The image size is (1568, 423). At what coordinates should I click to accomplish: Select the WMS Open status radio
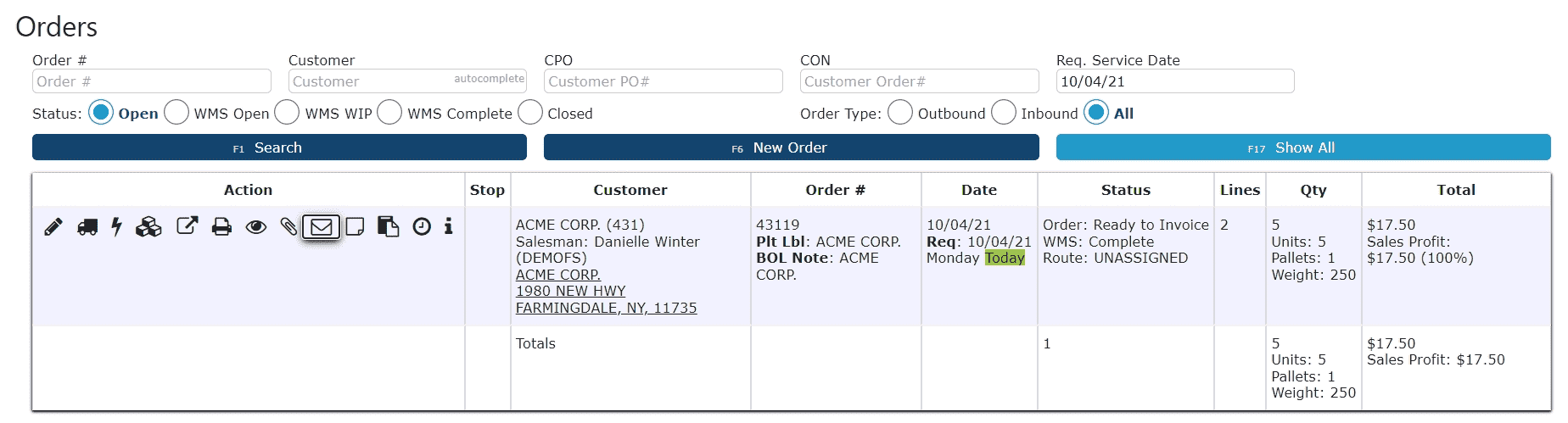point(176,112)
